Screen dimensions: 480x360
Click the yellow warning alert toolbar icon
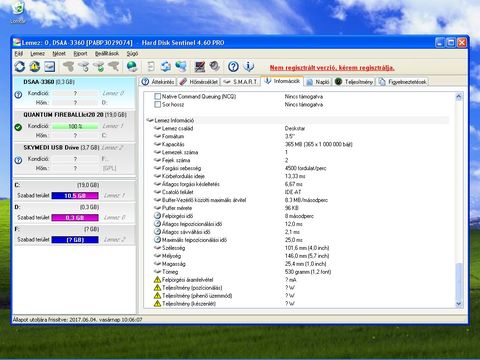[35, 67]
